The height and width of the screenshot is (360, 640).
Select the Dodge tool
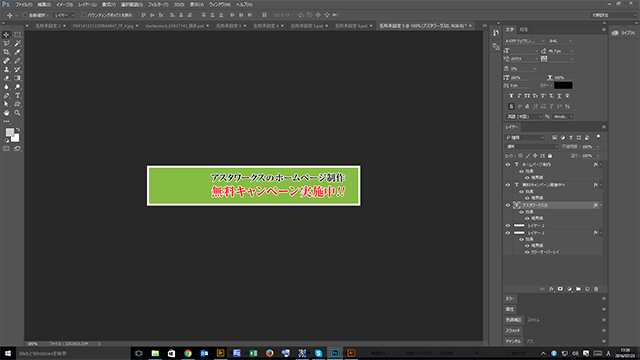18,87
